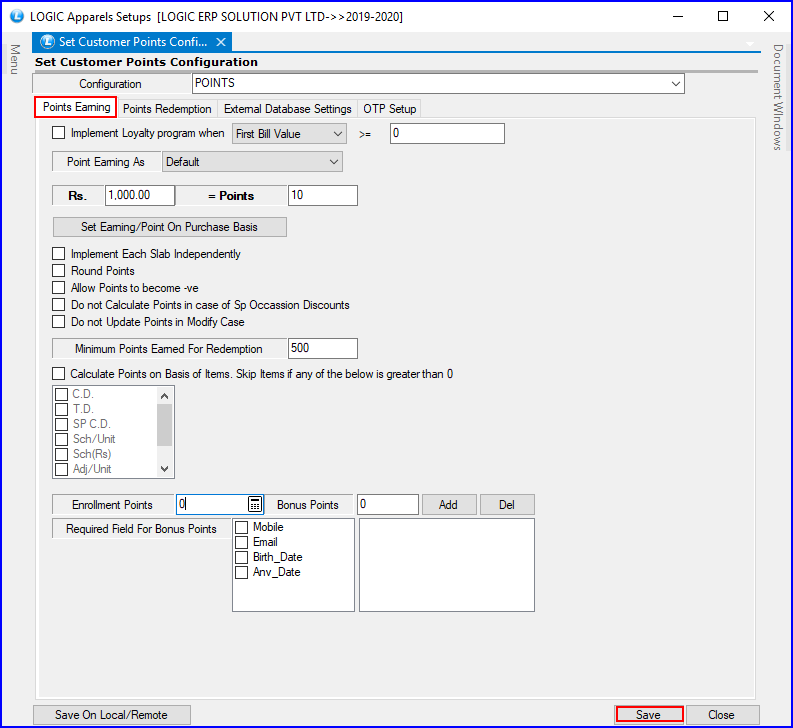Tick the Mobile required field checkbox
The width and height of the screenshot is (793, 728).
coord(242,527)
